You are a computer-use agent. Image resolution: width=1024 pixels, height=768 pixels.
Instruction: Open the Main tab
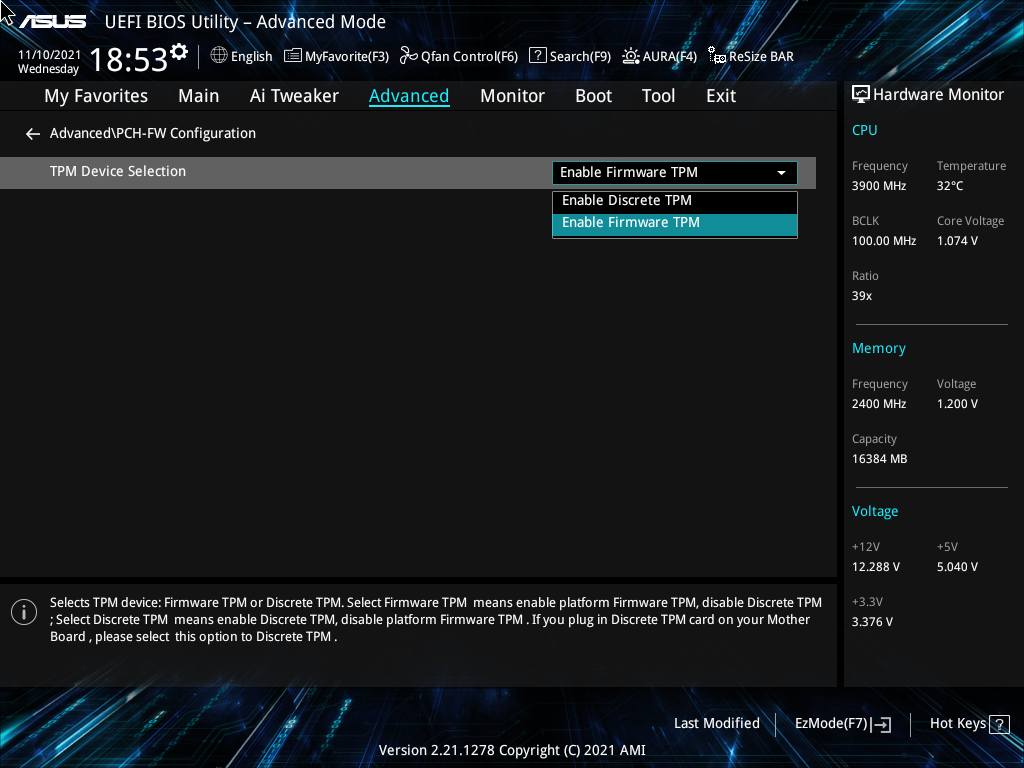click(x=199, y=96)
